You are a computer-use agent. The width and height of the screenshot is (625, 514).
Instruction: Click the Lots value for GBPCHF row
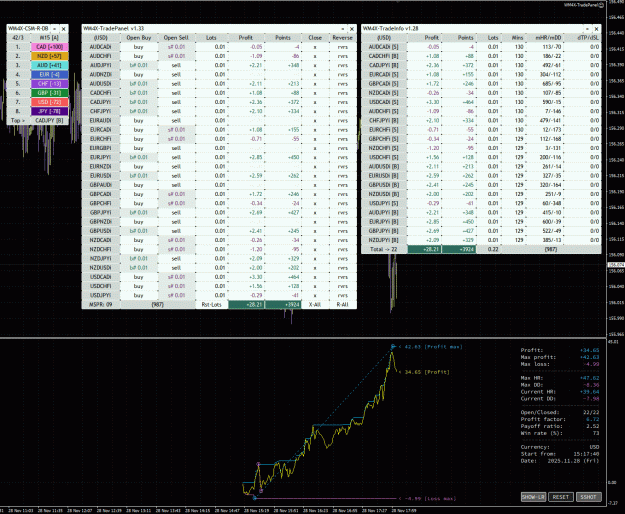[212, 203]
